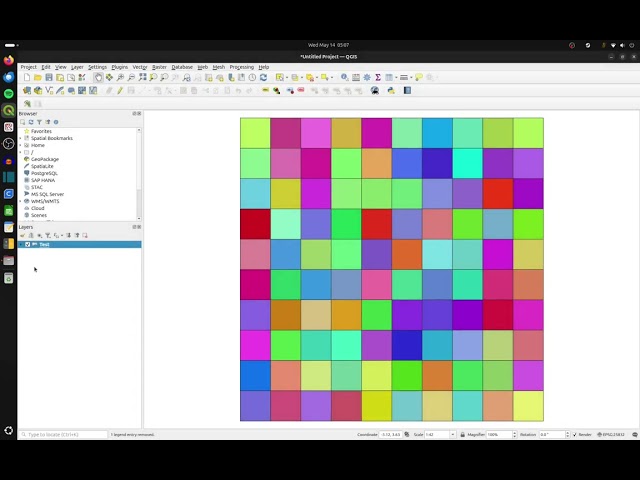Select the MS SQL Server entry
The width and height of the screenshot is (640, 480).
[x=47, y=194]
